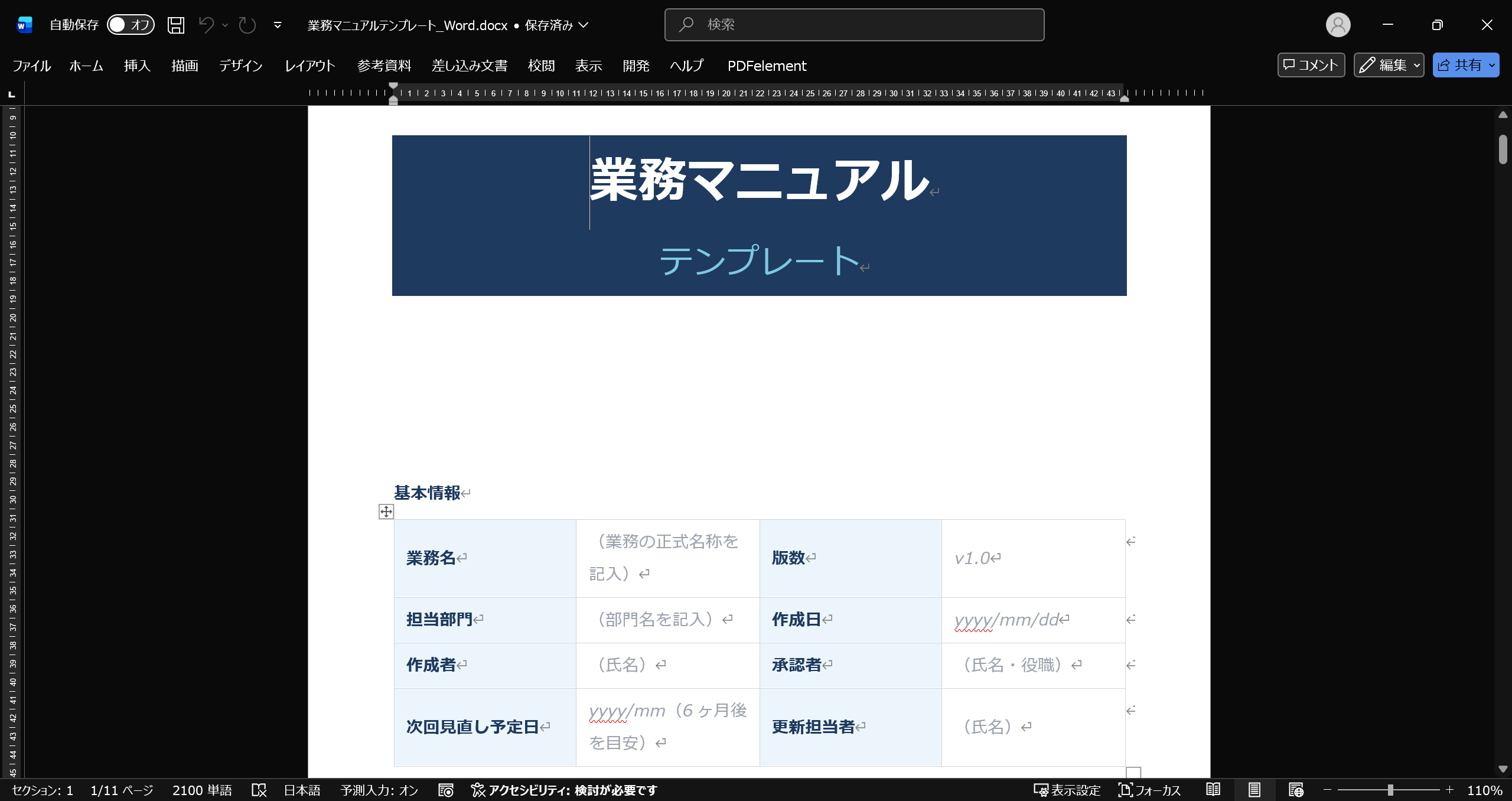Image resolution: width=1512 pixels, height=801 pixels.
Task: Open the Editing mode dropdown
Action: [x=1389, y=65]
